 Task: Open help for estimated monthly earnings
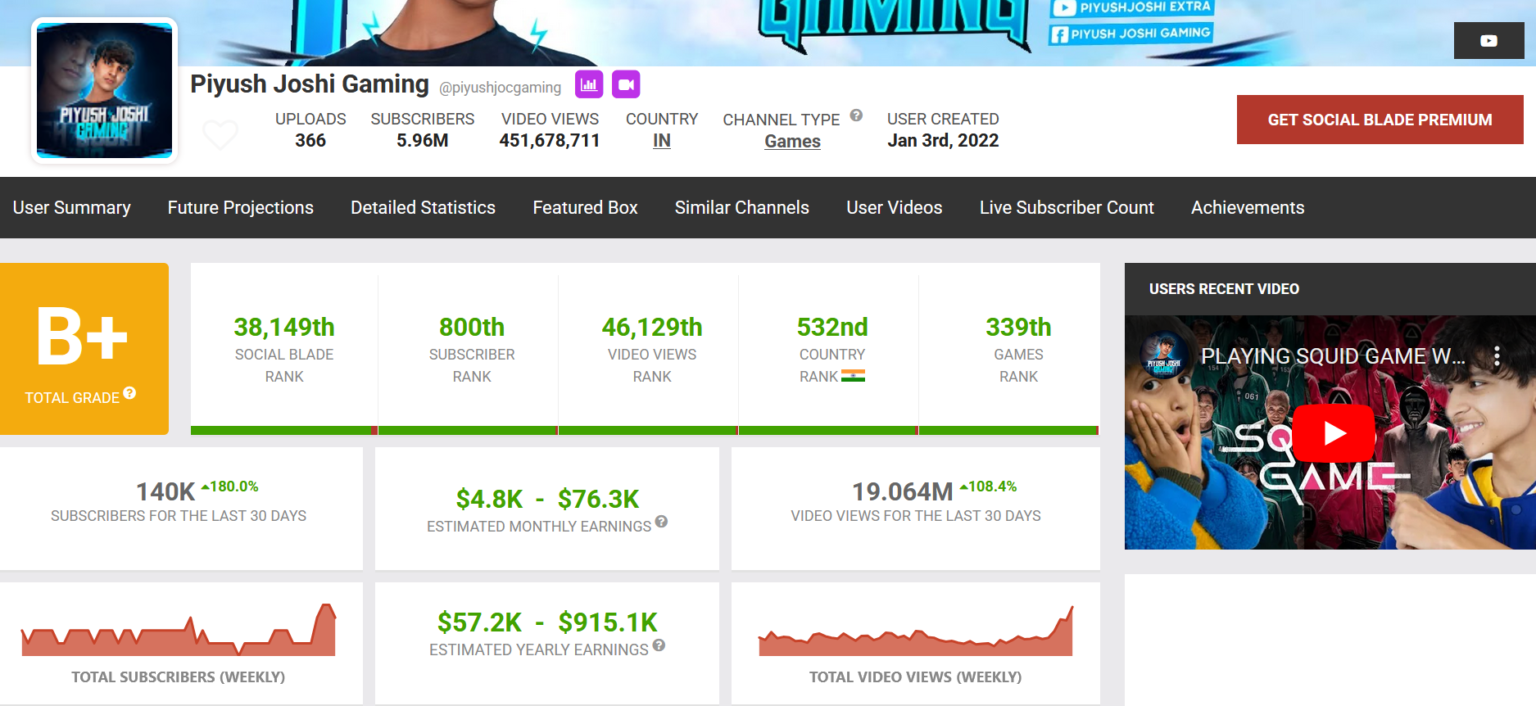661,522
